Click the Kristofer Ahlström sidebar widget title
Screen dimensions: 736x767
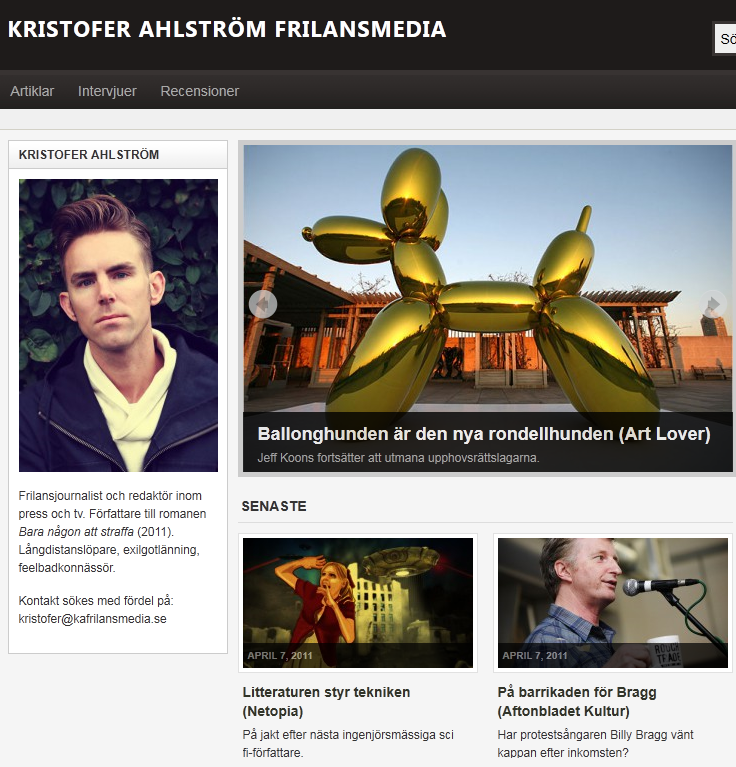coord(89,155)
